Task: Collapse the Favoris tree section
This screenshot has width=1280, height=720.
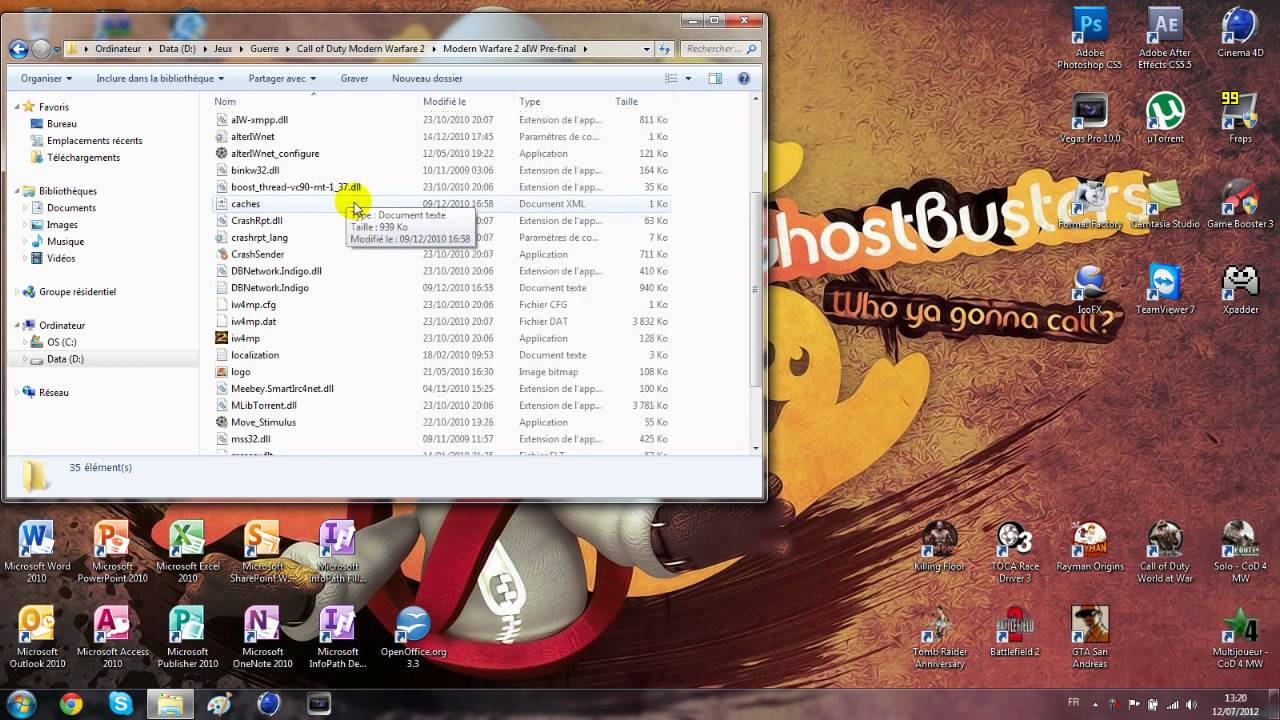Action: [x=18, y=106]
